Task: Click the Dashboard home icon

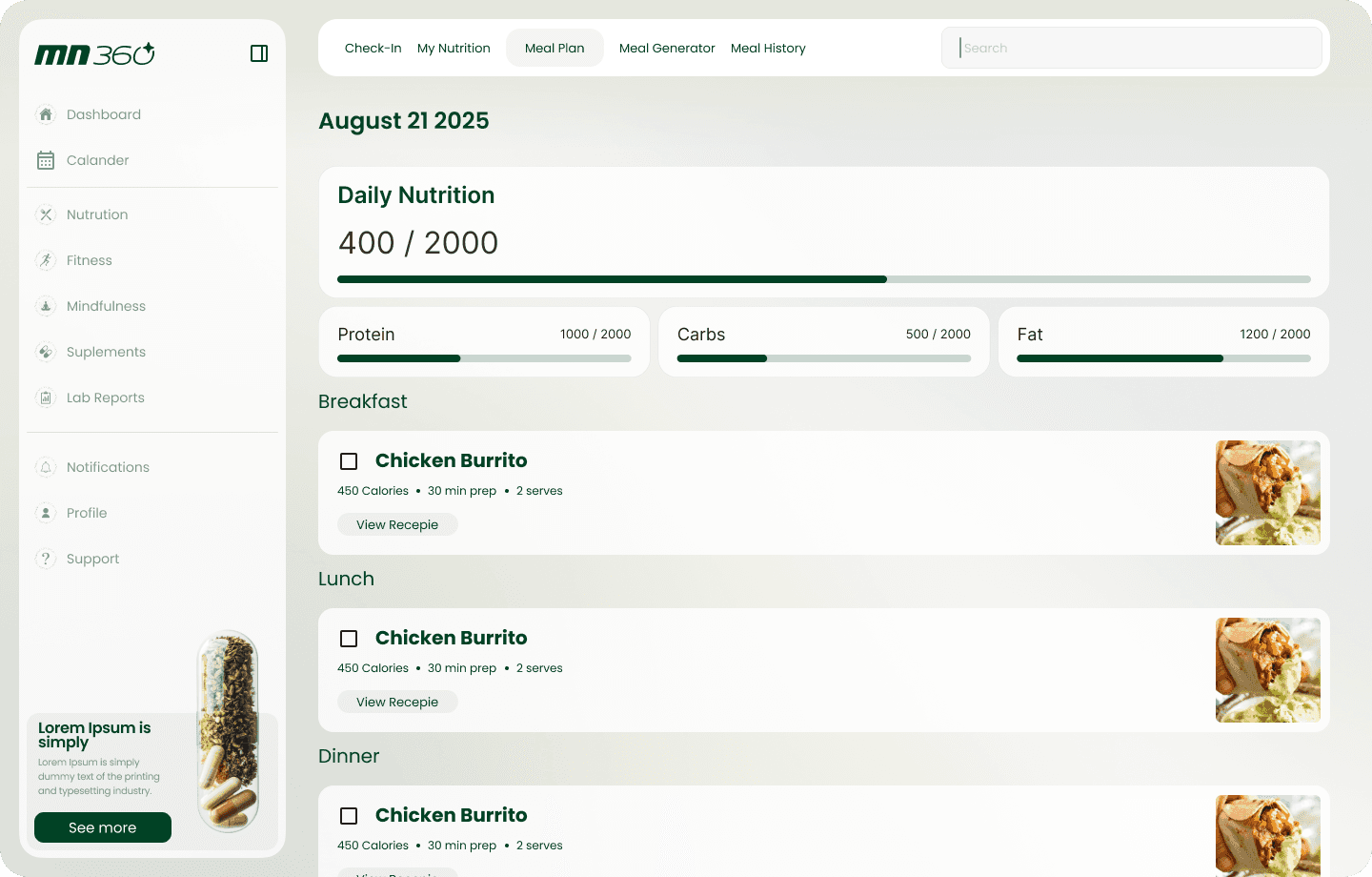Action: [46, 114]
